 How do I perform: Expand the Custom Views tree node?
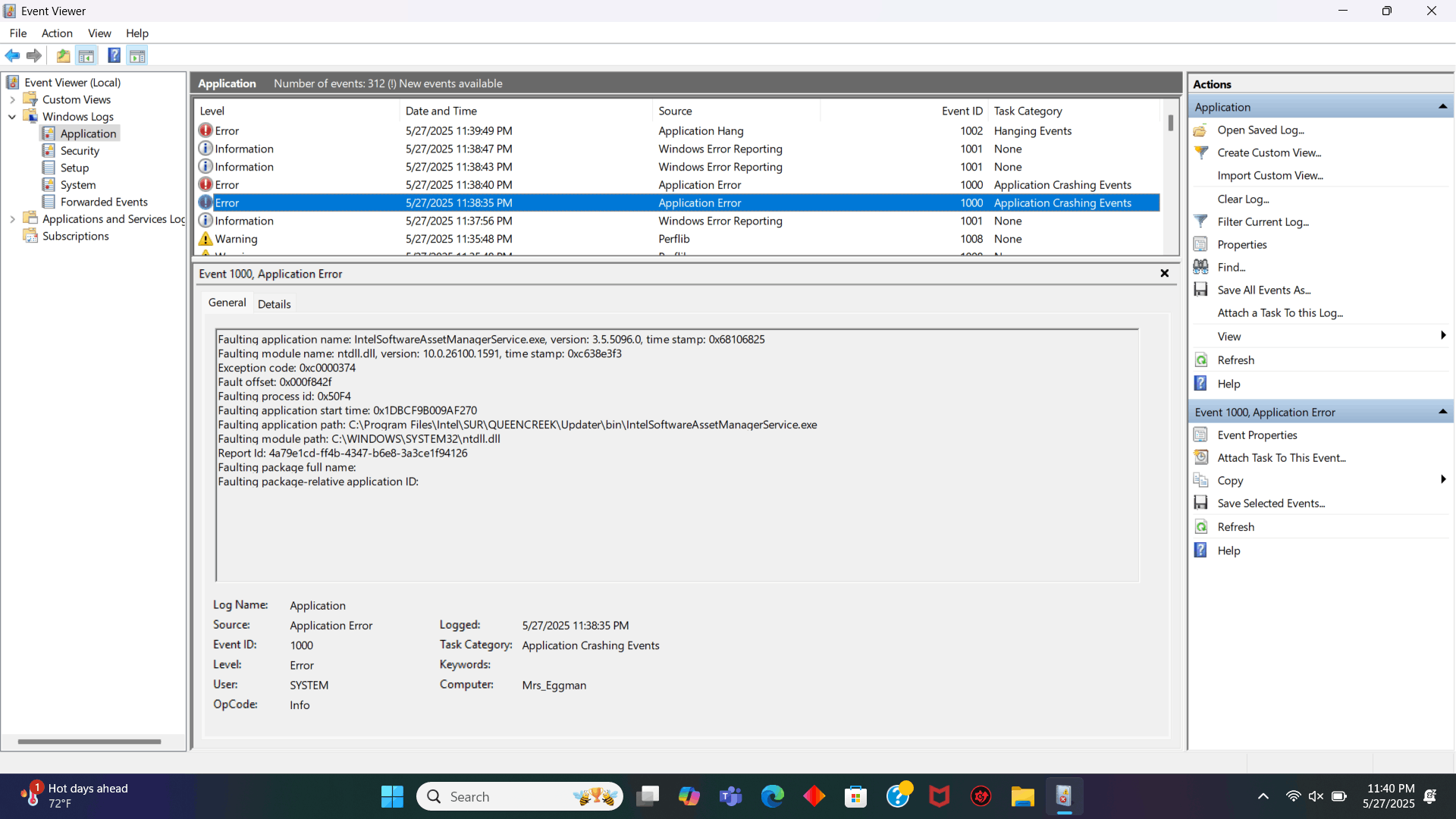(12, 99)
